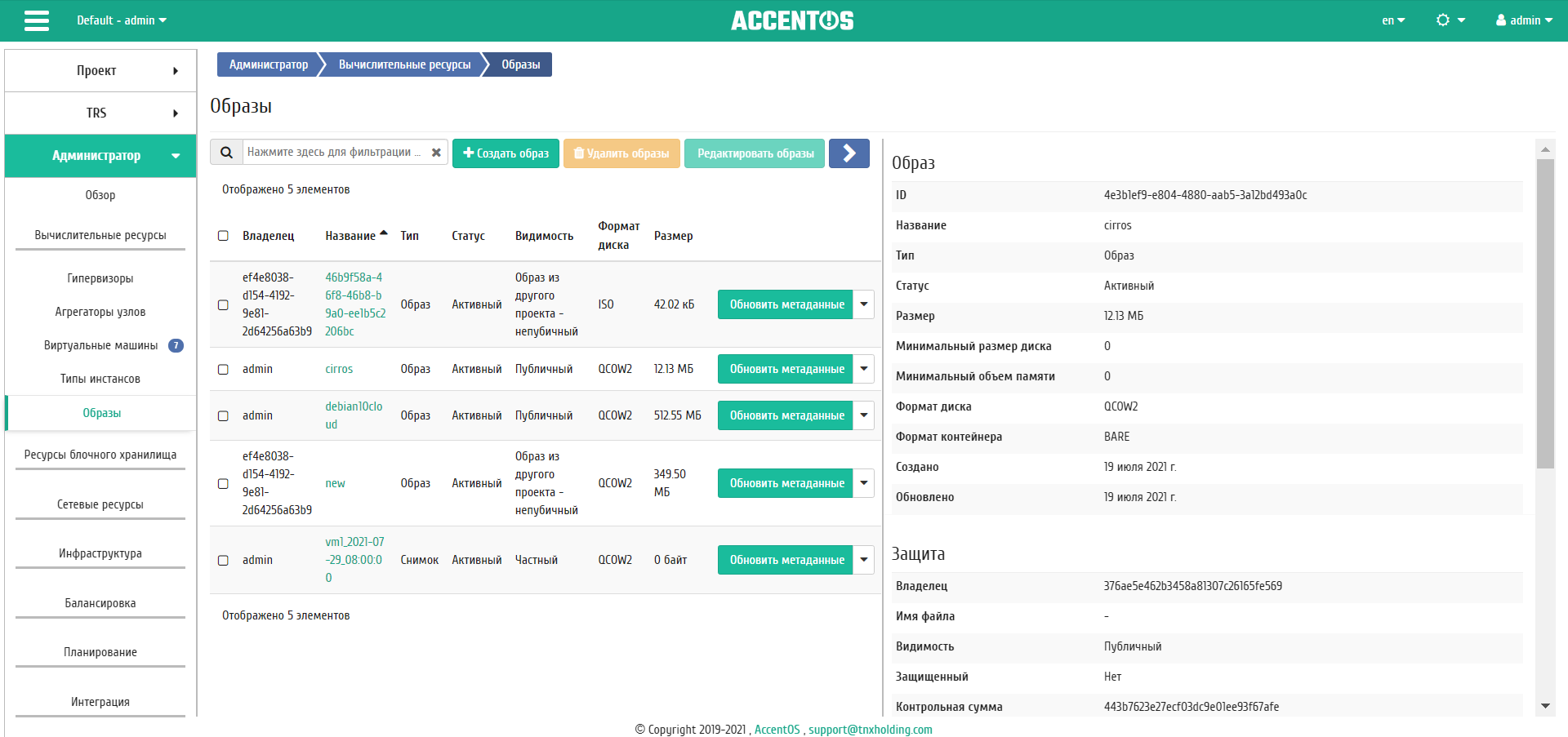Open the vm1_2021-07-29 snapshot link
Image resolution: width=1568 pixels, height=737 pixels.
click(x=354, y=560)
